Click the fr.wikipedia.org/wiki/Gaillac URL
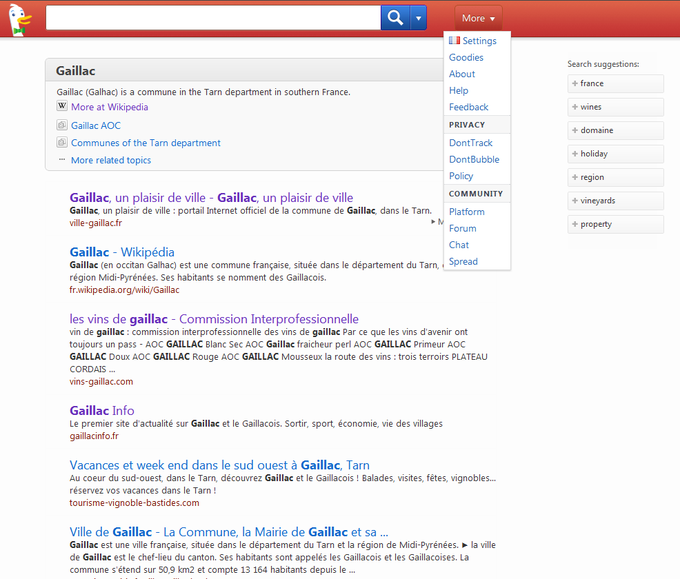 tap(124, 290)
